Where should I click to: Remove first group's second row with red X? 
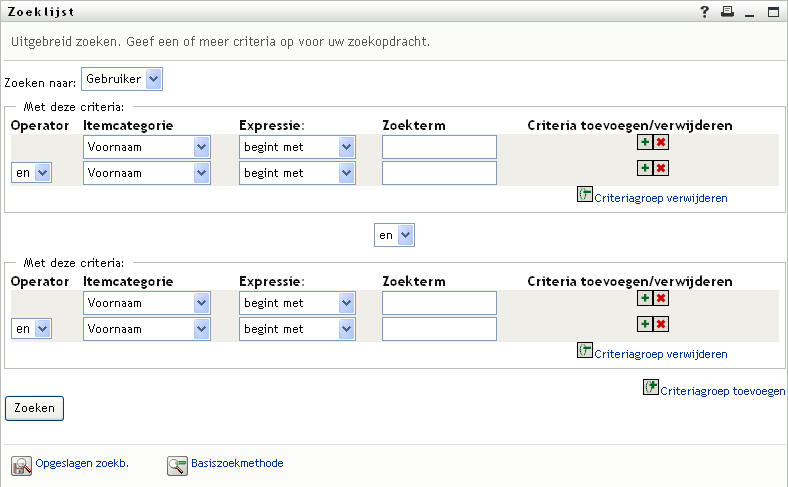click(x=661, y=168)
